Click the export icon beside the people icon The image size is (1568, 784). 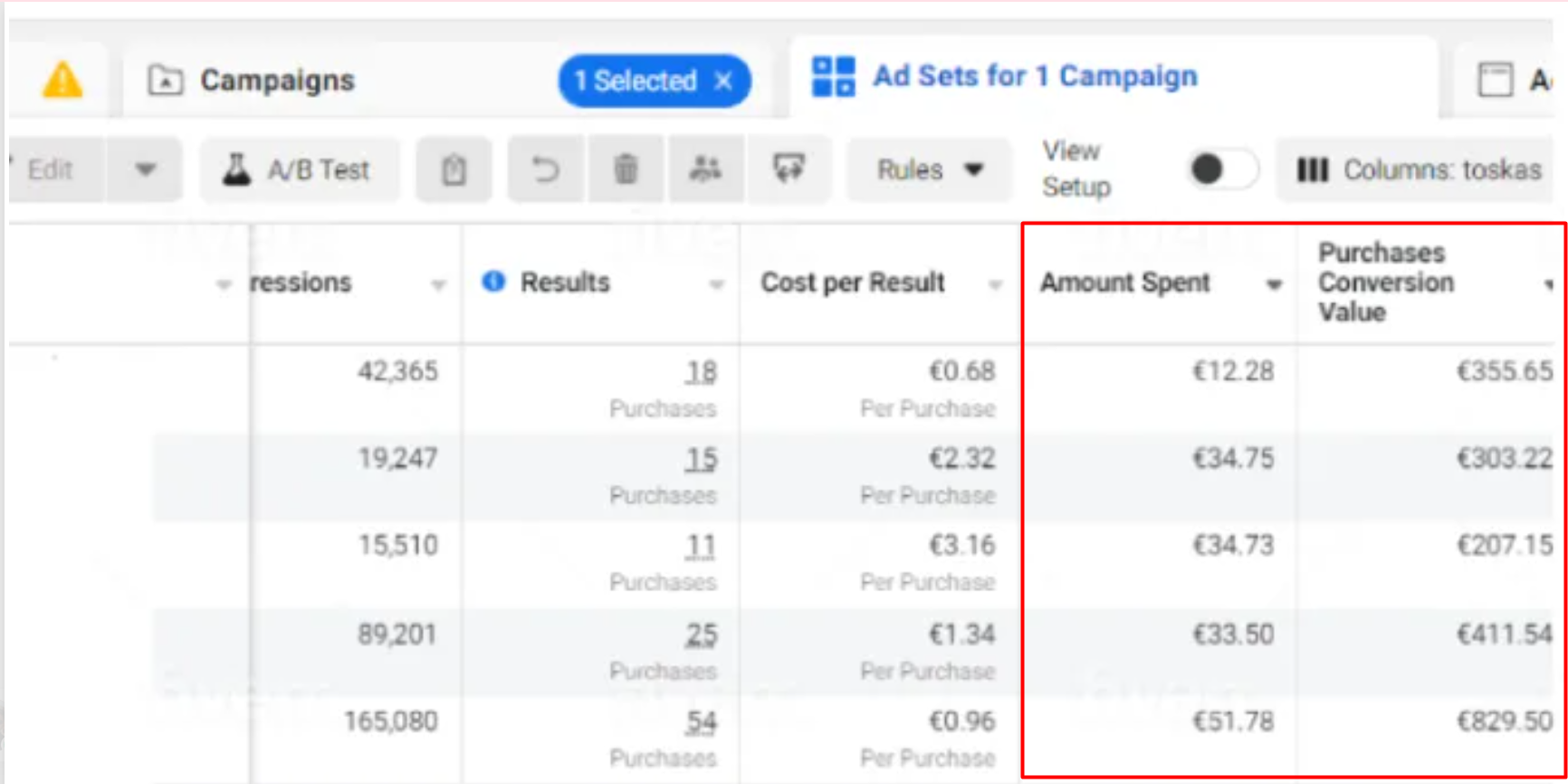(x=788, y=169)
